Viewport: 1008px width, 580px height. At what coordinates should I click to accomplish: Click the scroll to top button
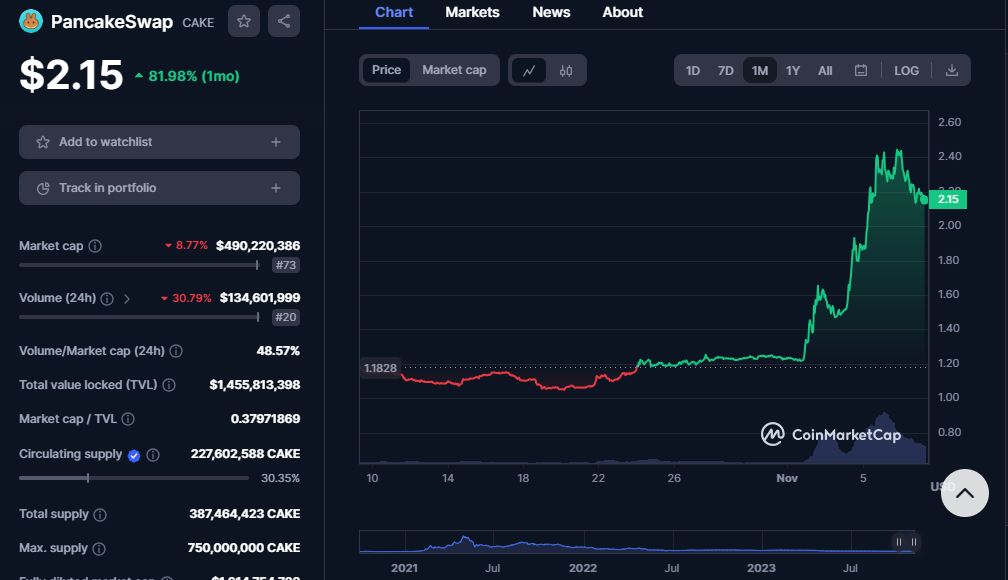964,492
